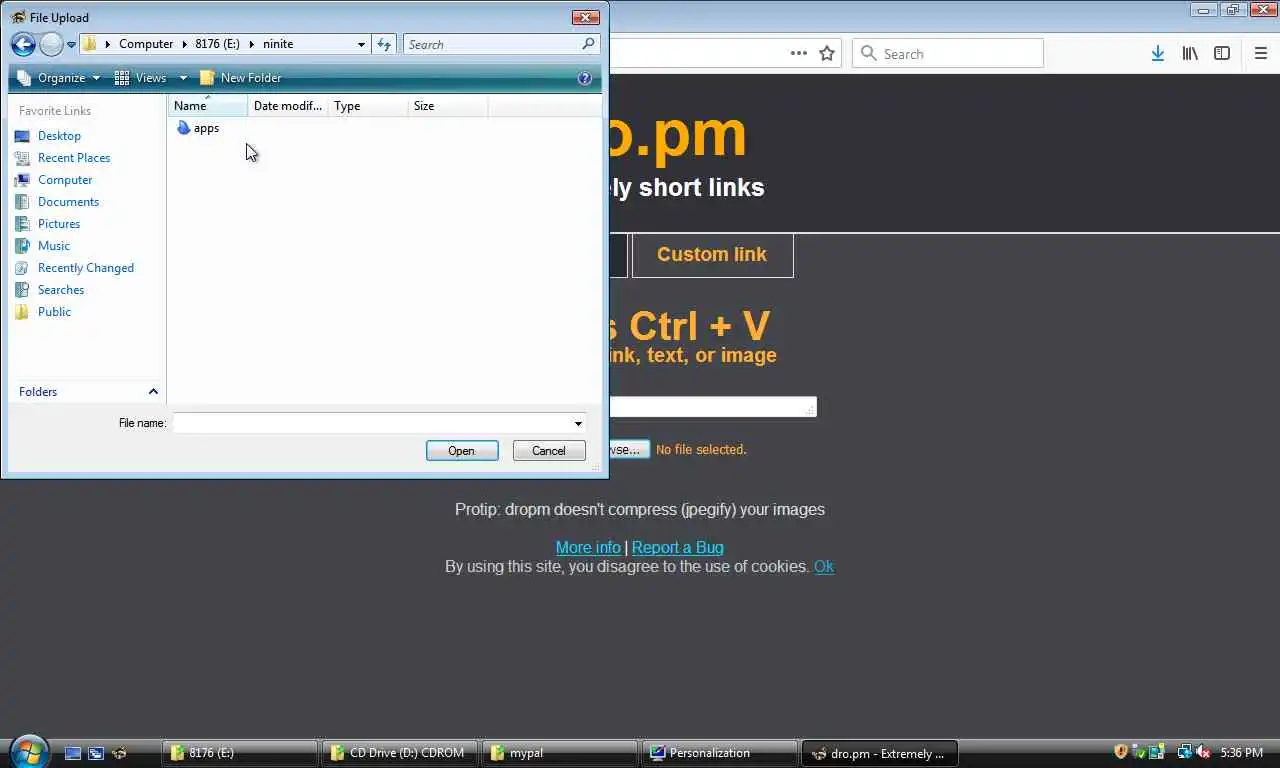Open Pictures favorite link
1280x768 pixels.
pyautogui.click(x=58, y=224)
